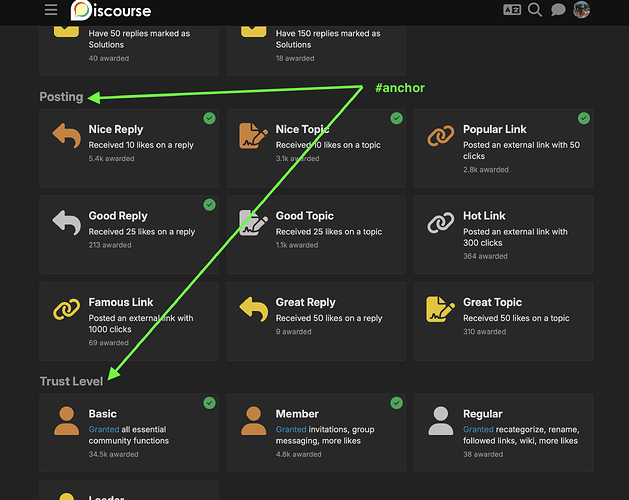Click the Discourse logo
Screen dimensions: 629x500
pos(111,10)
